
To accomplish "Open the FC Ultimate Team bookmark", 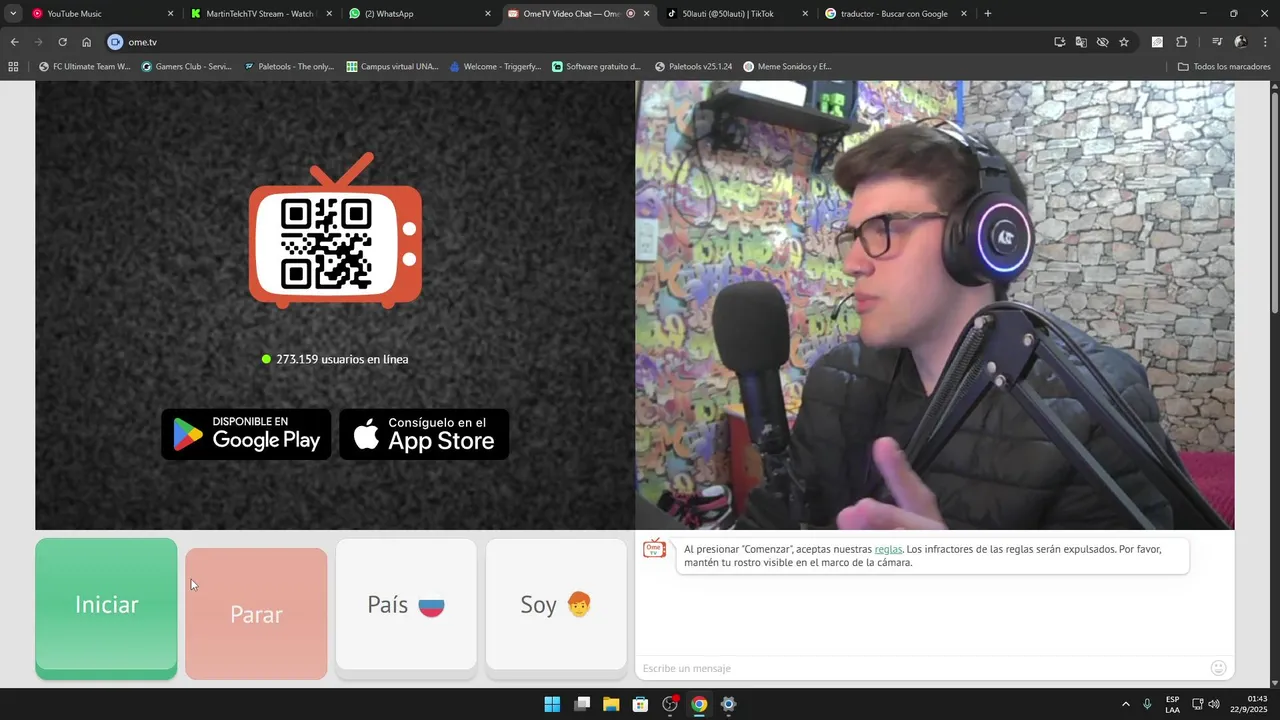I will click(x=84, y=67).
